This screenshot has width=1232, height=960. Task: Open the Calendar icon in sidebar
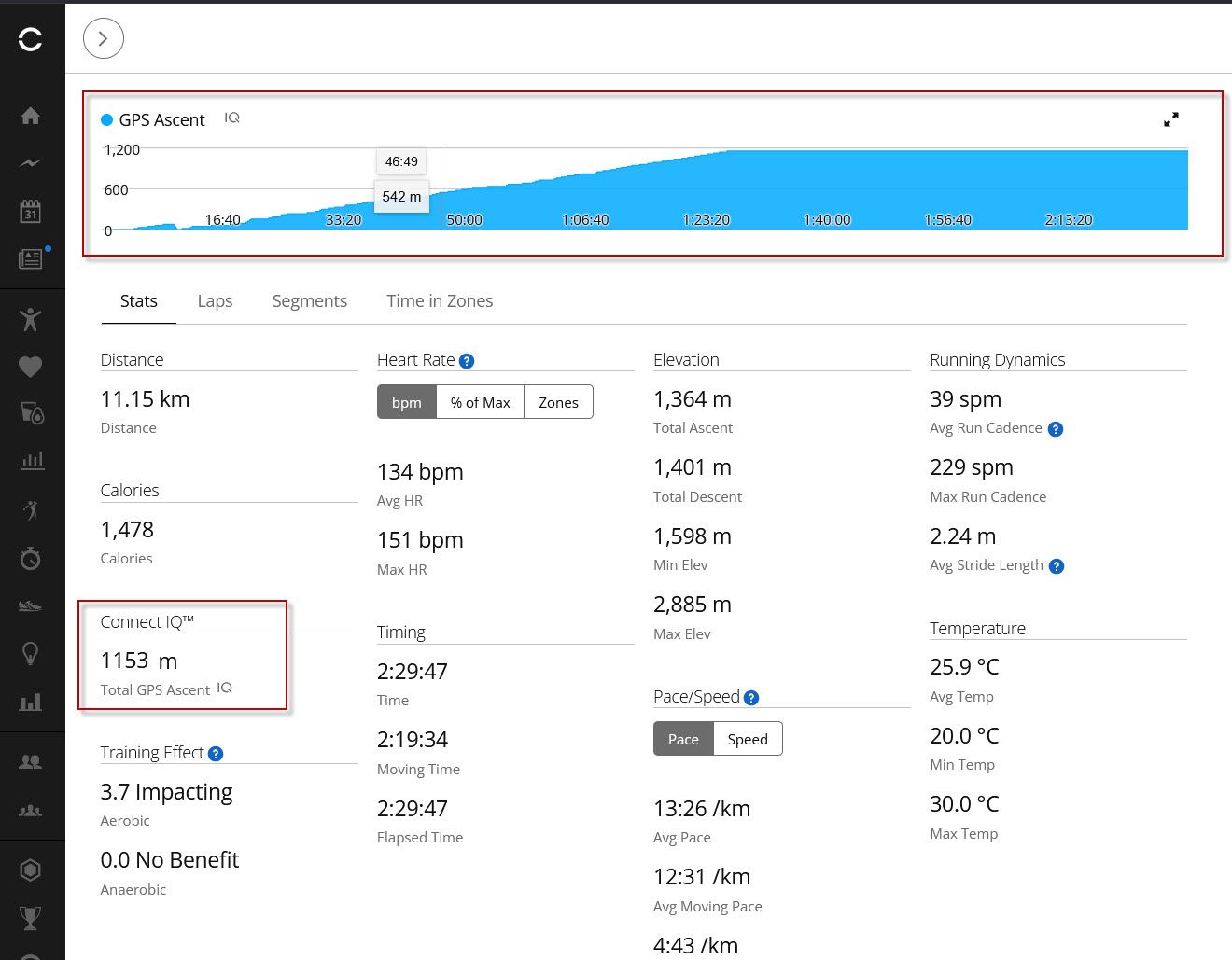[x=30, y=210]
